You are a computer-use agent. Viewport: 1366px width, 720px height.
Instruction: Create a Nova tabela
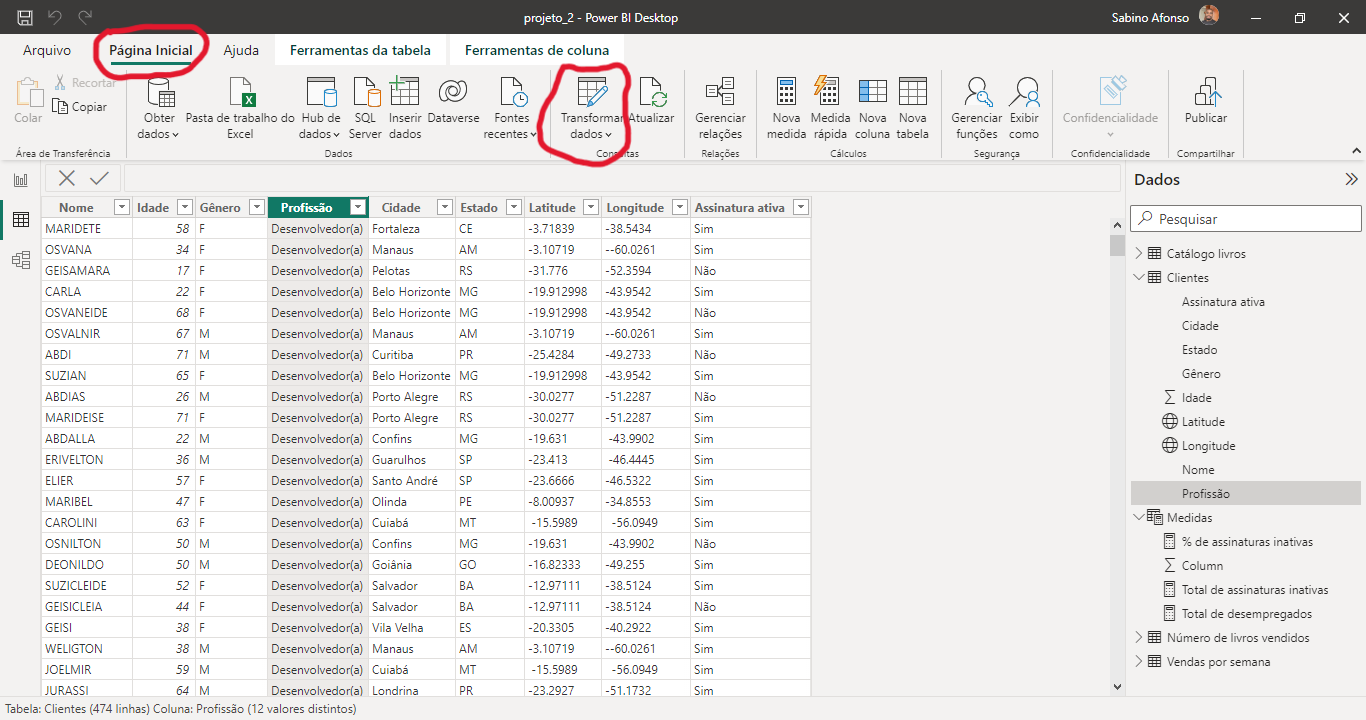coord(912,109)
